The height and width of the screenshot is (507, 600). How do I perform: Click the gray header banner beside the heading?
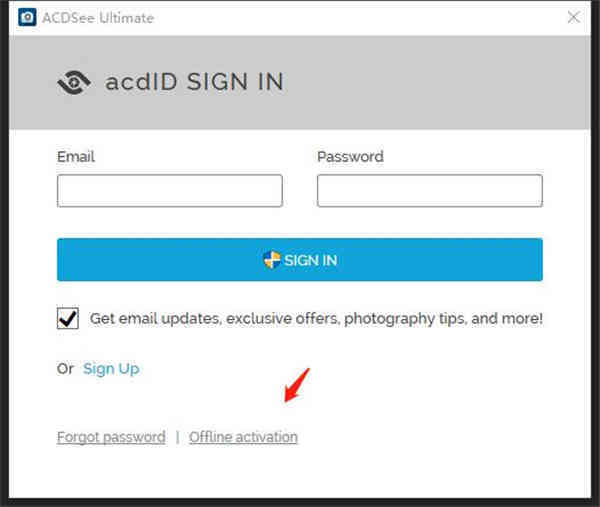[436, 82]
